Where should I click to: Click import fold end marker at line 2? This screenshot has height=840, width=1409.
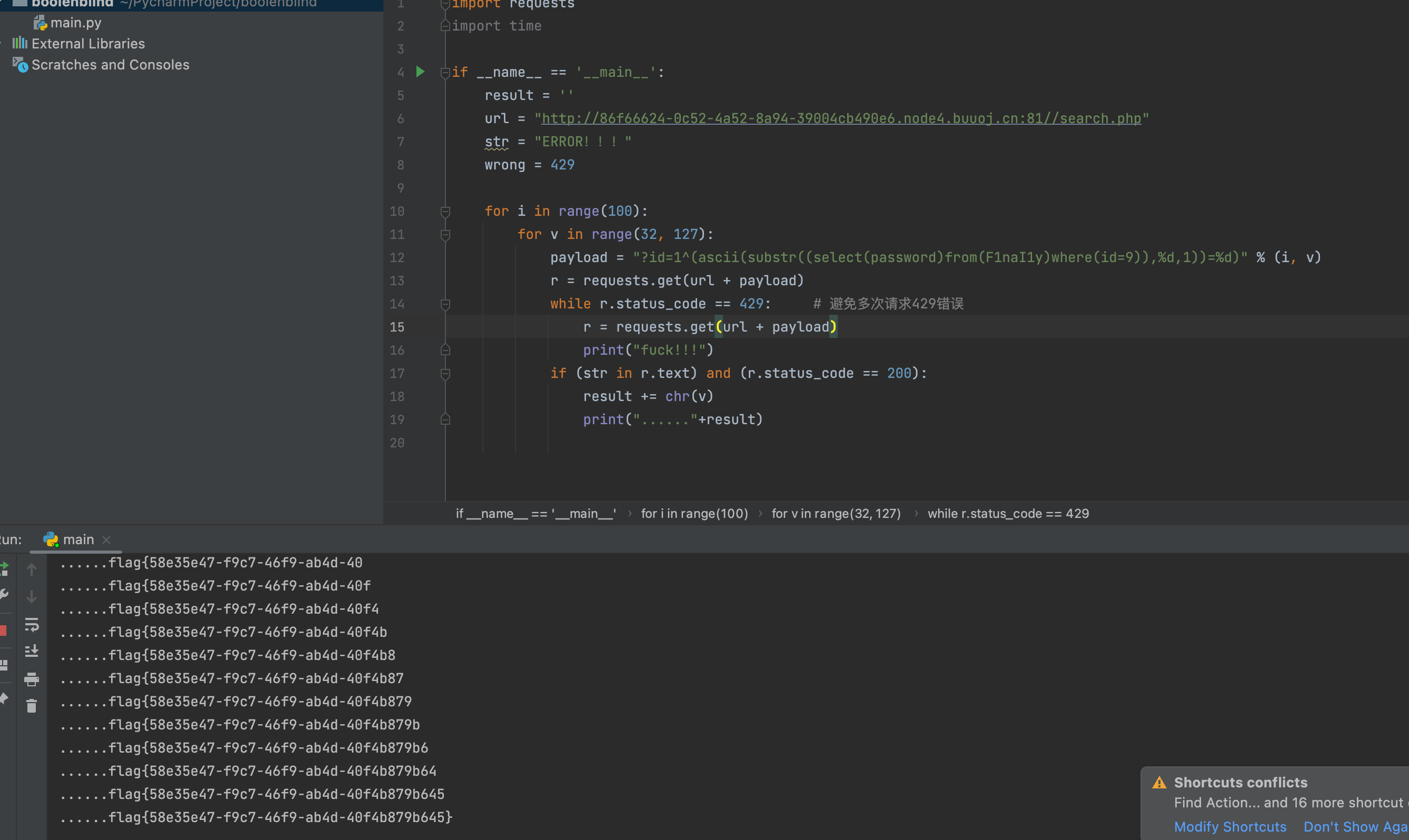[x=445, y=26]
